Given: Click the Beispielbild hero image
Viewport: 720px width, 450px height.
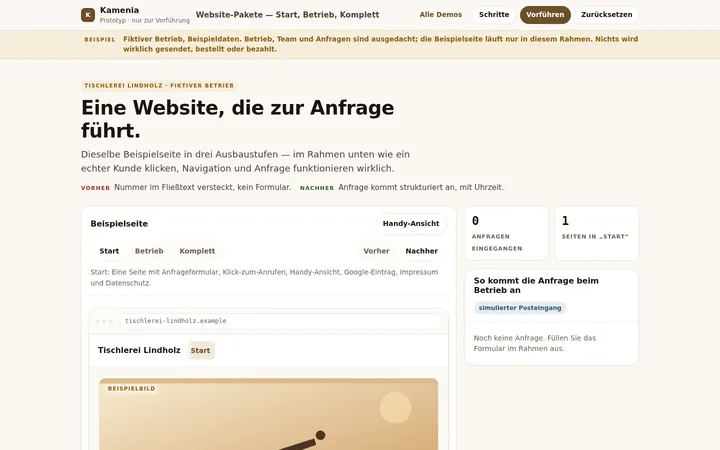Looking at the screenshot, I should point(269,414).
